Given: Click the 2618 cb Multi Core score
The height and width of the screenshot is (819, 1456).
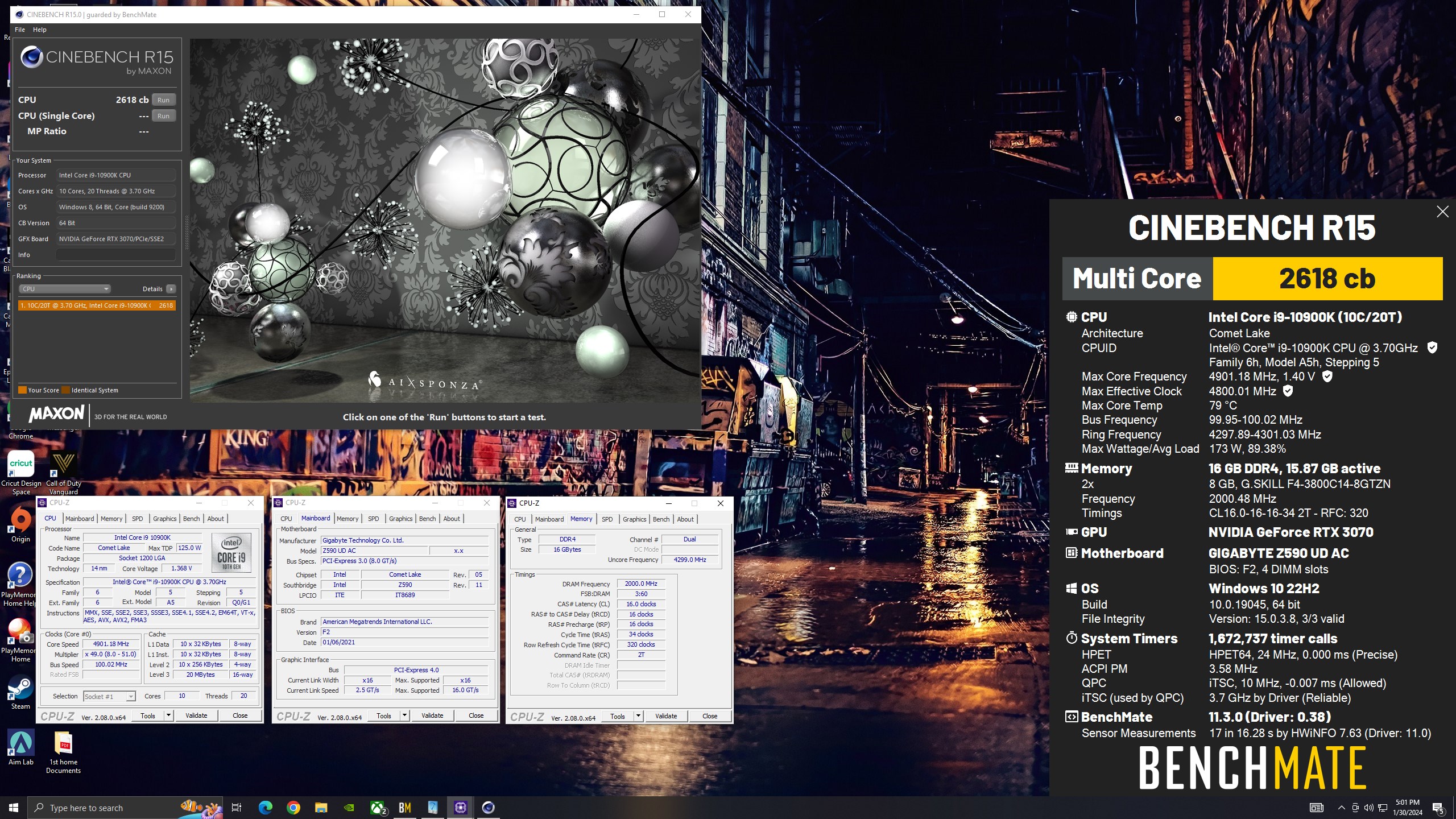Looking at the screenshot, I should (x=1327, y=278).
